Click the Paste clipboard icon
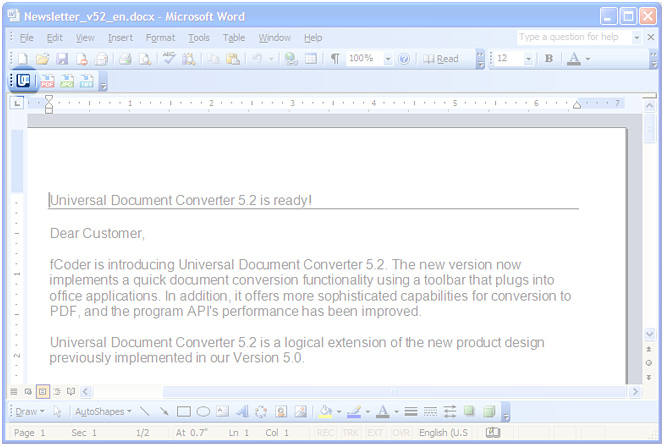 coord(233,59)
